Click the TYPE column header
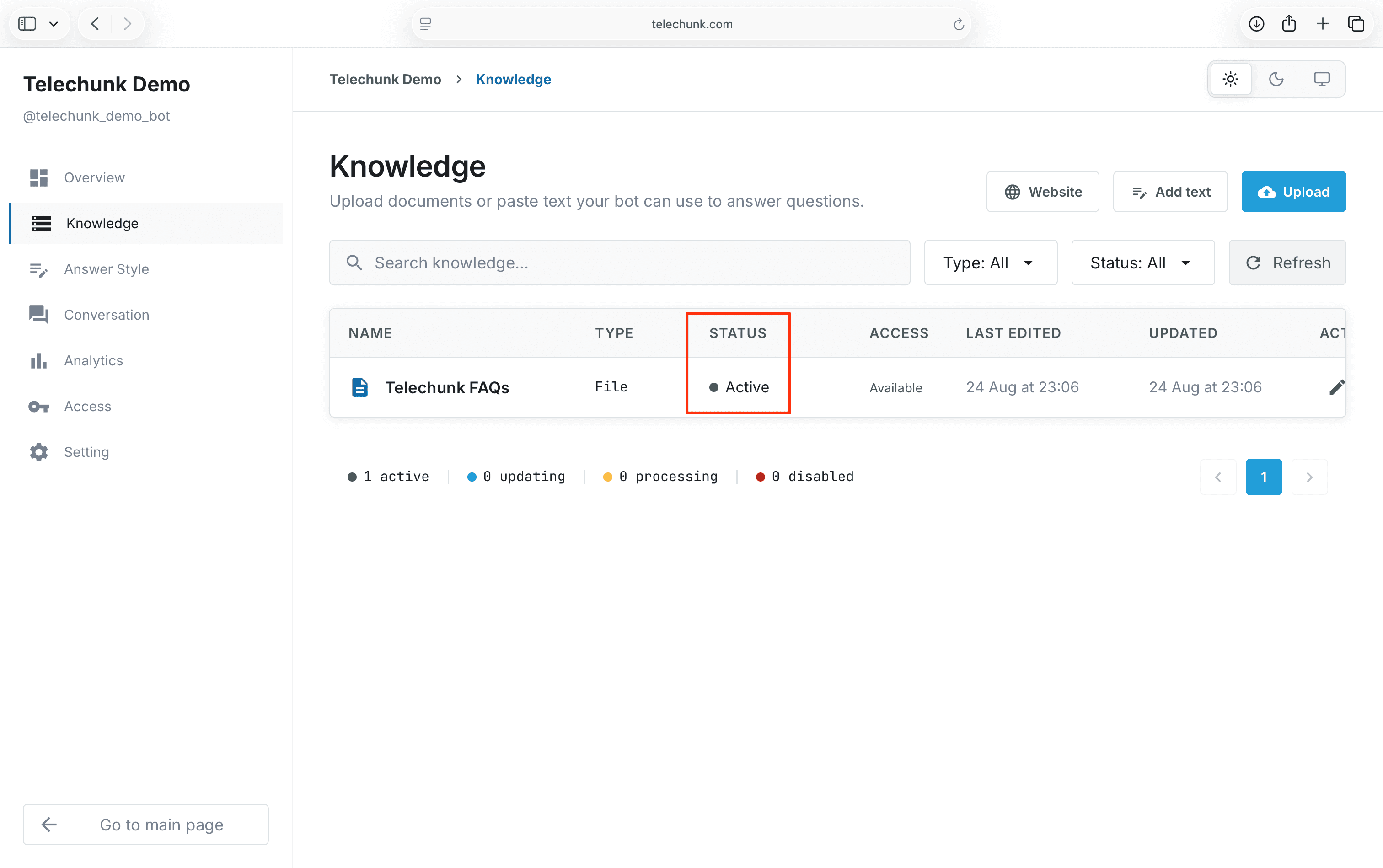Viewport: 1383px width, 868px height. [x=614, y=333]
